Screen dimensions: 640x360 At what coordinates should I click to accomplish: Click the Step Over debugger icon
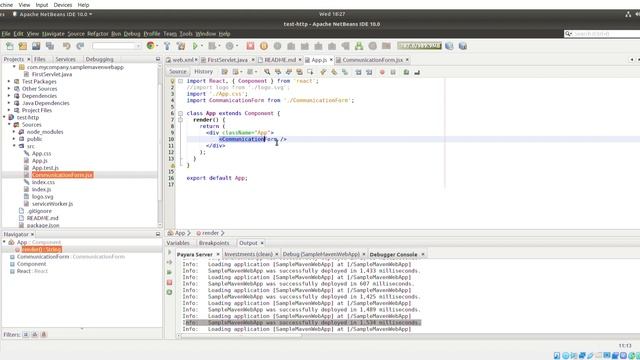coord(291,46)
